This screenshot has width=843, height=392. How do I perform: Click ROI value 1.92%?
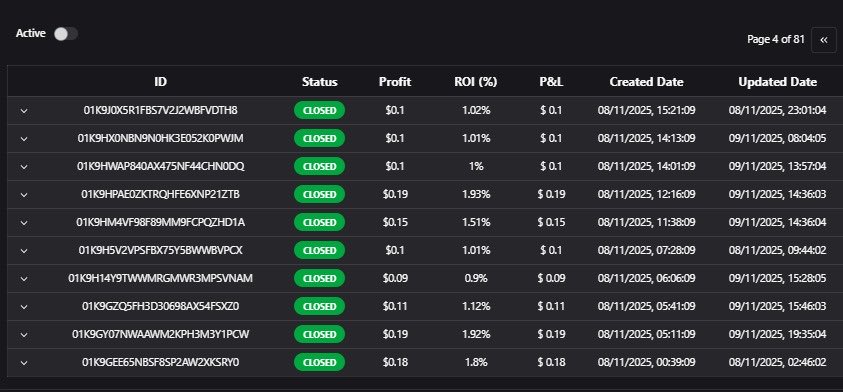point(476,334)
